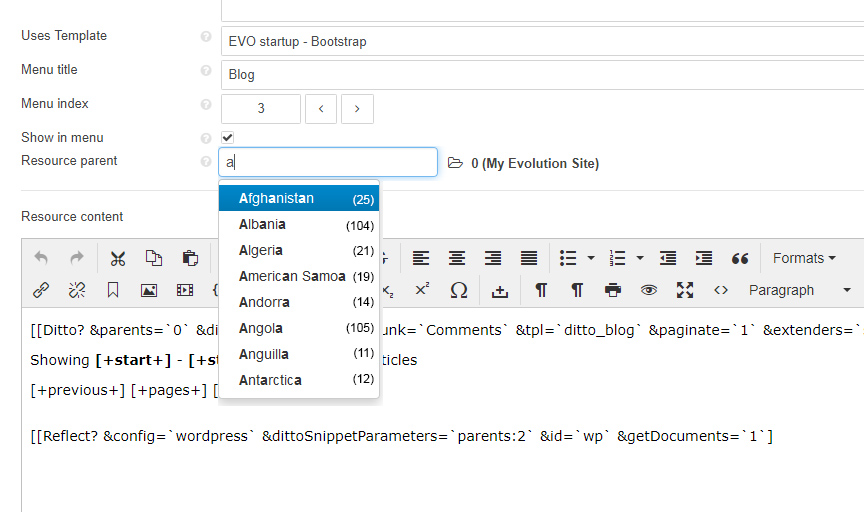The height and width of the screenshot is (512, 864).
Task: Click the Paste clipboard icon
Action: coord(190,258)
